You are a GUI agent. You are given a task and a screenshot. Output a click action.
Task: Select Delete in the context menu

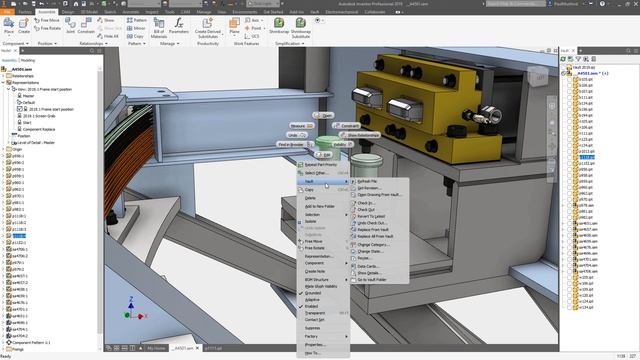[323, 198]
